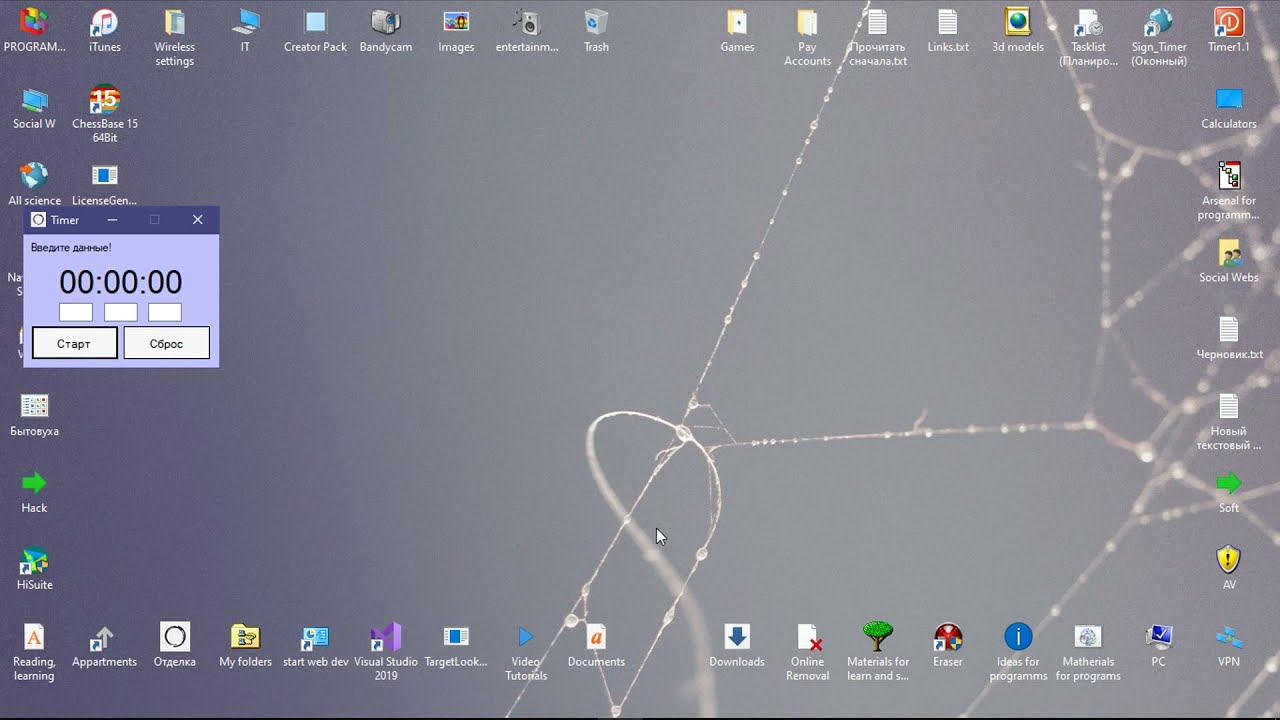This screenshot has height=720, width=1280.
Task: Select the Soft green arrow icon
Action: (1228, 483)
